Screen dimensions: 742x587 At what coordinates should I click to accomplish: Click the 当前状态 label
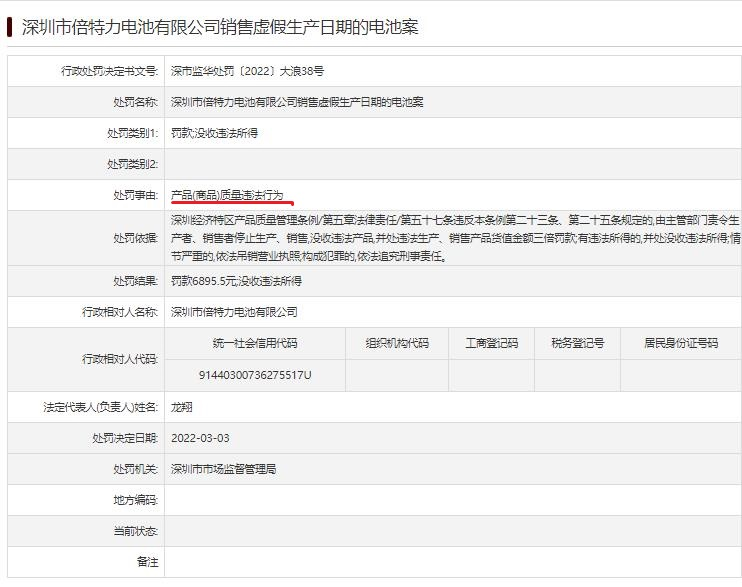click(135, 531)
